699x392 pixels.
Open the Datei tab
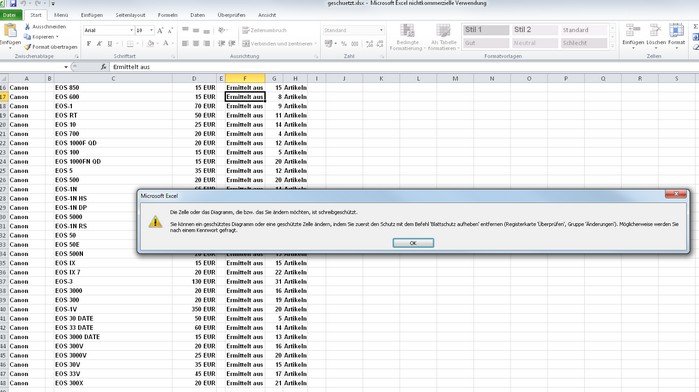[10, 15]
